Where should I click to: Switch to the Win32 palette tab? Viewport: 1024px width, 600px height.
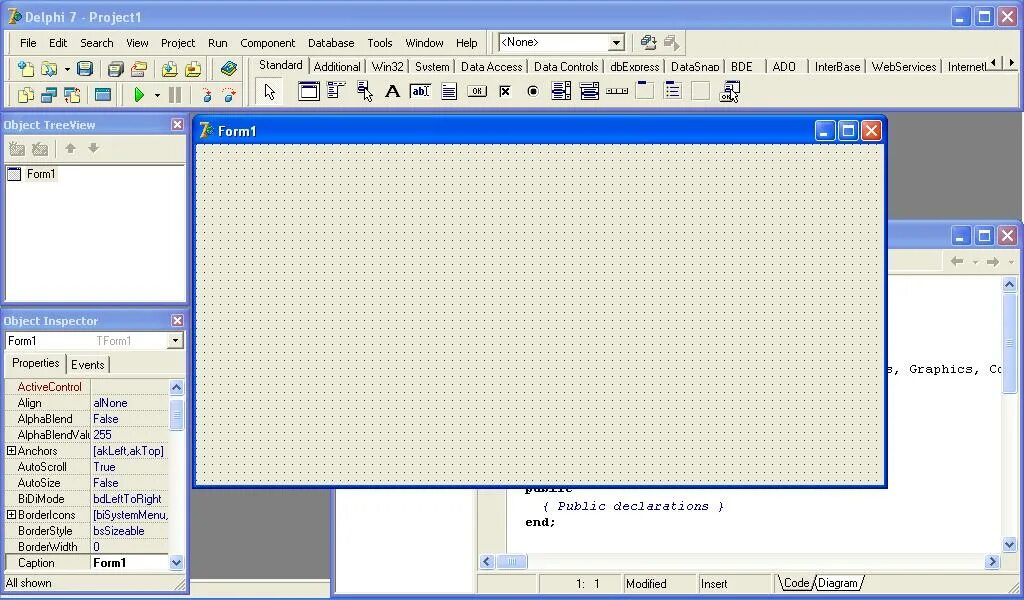point(387,67)
